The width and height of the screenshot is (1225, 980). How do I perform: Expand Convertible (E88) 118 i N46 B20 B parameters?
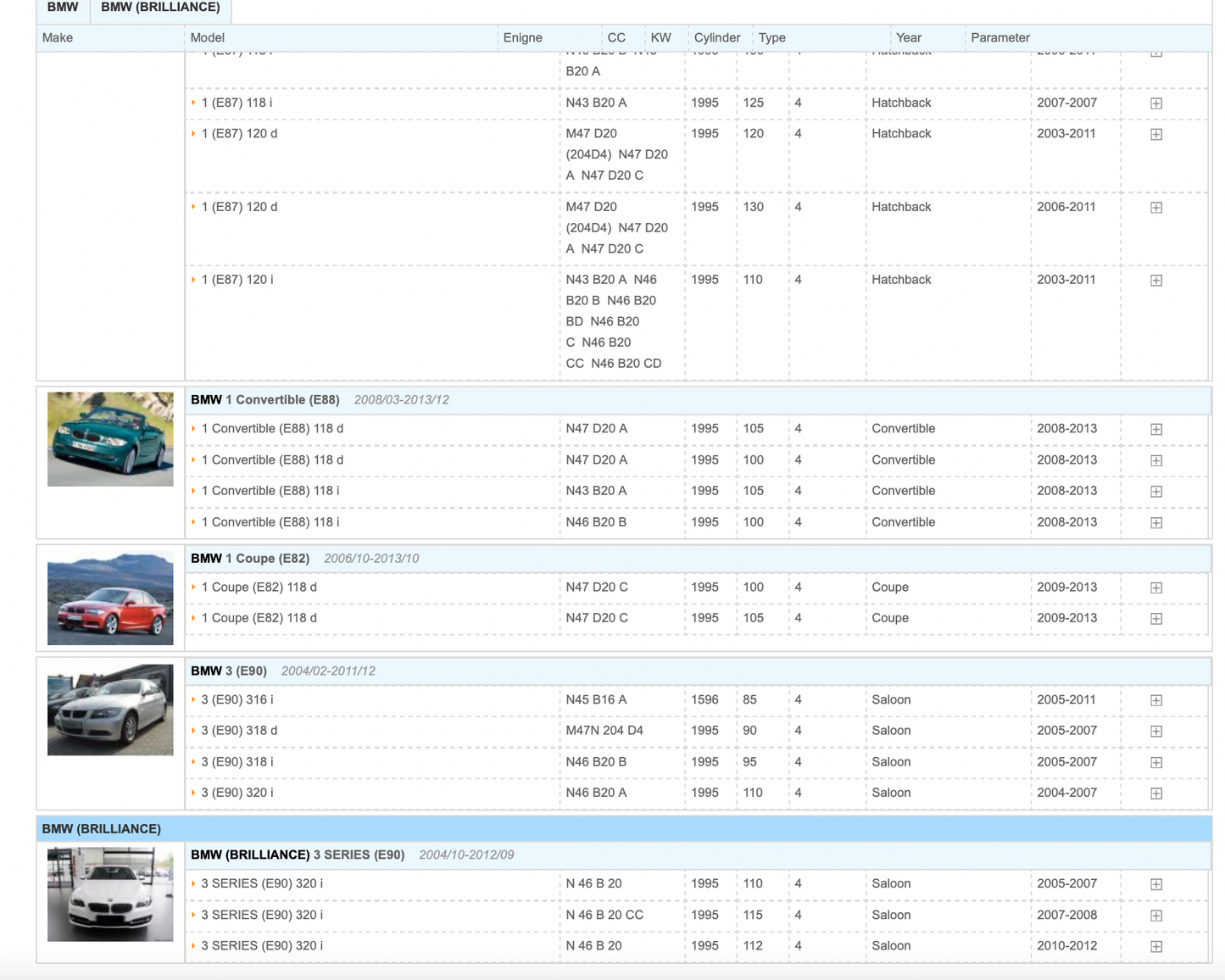(1155, 523)
